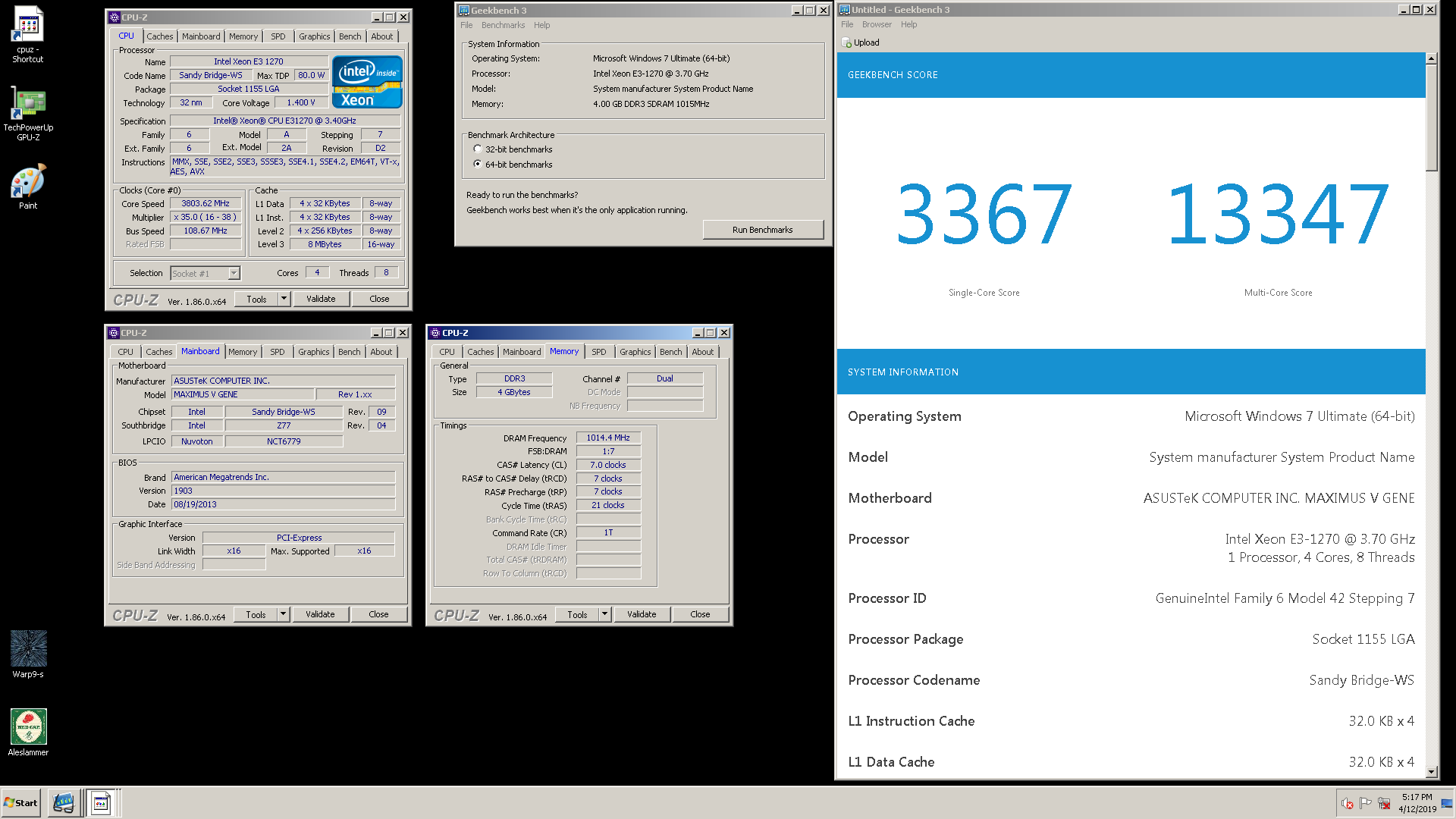Switch to Bench tab in top CPU-Z

(350, 36)
